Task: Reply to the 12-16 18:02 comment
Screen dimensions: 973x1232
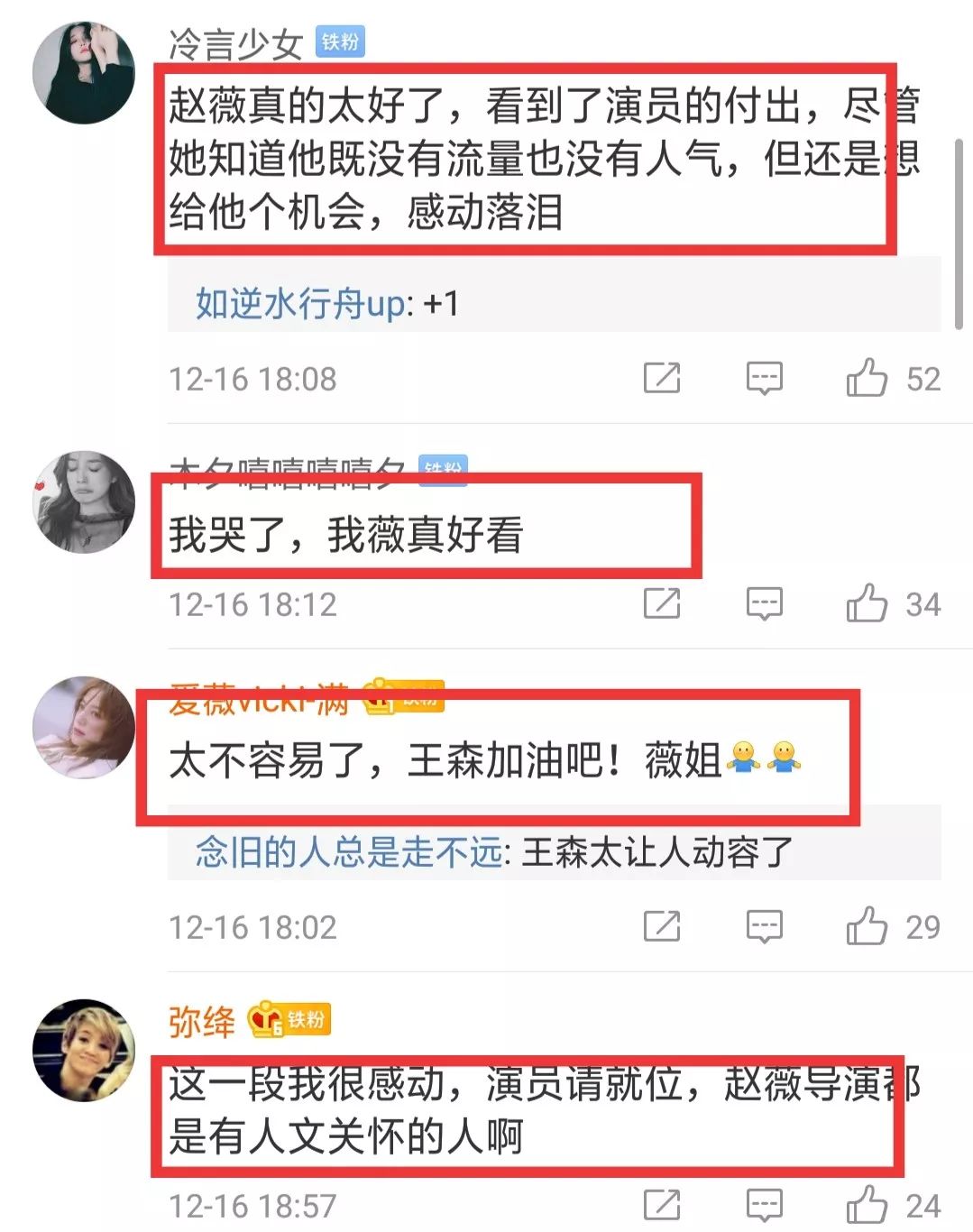Action: click(x=764, y=926)
